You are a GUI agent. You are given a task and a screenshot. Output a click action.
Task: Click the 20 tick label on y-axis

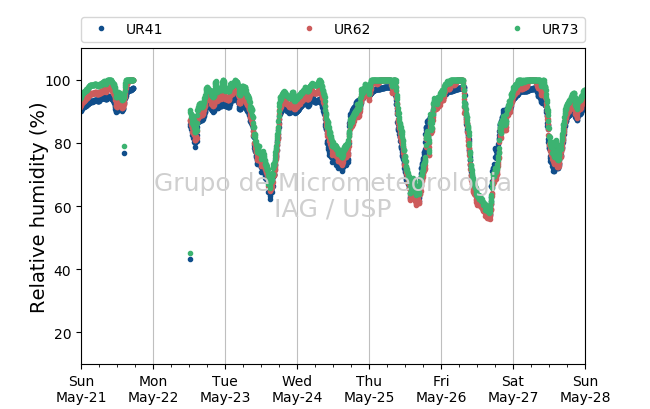[x=62, y=334]
